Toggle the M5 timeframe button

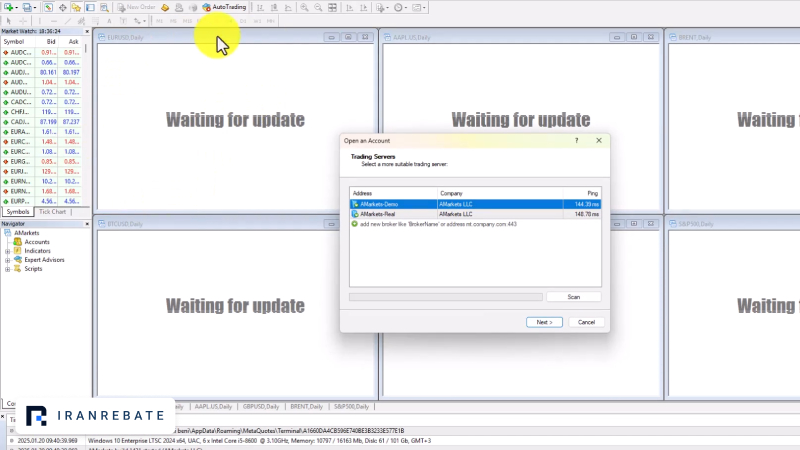click(x=173, y=21)
